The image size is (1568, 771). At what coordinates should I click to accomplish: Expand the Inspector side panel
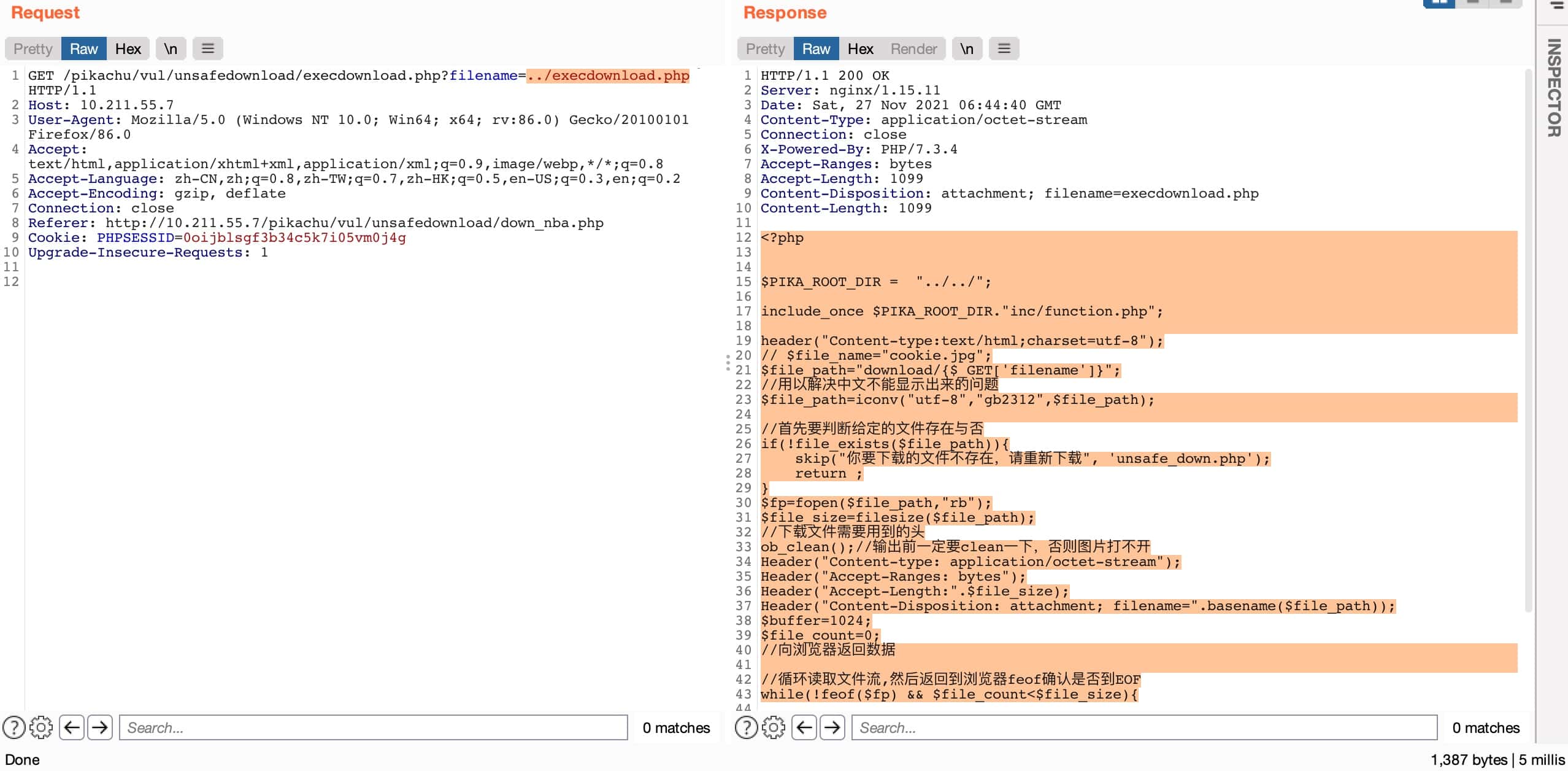tap(1553, 88)
